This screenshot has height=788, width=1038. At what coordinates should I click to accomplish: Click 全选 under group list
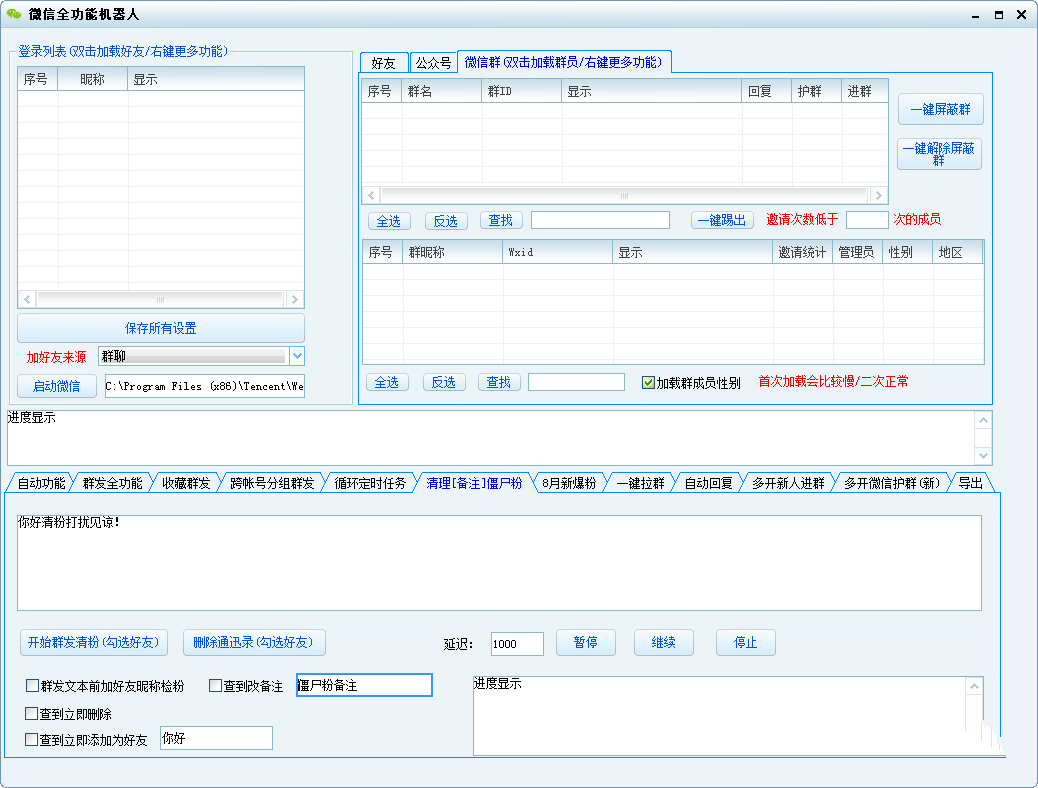389,221
